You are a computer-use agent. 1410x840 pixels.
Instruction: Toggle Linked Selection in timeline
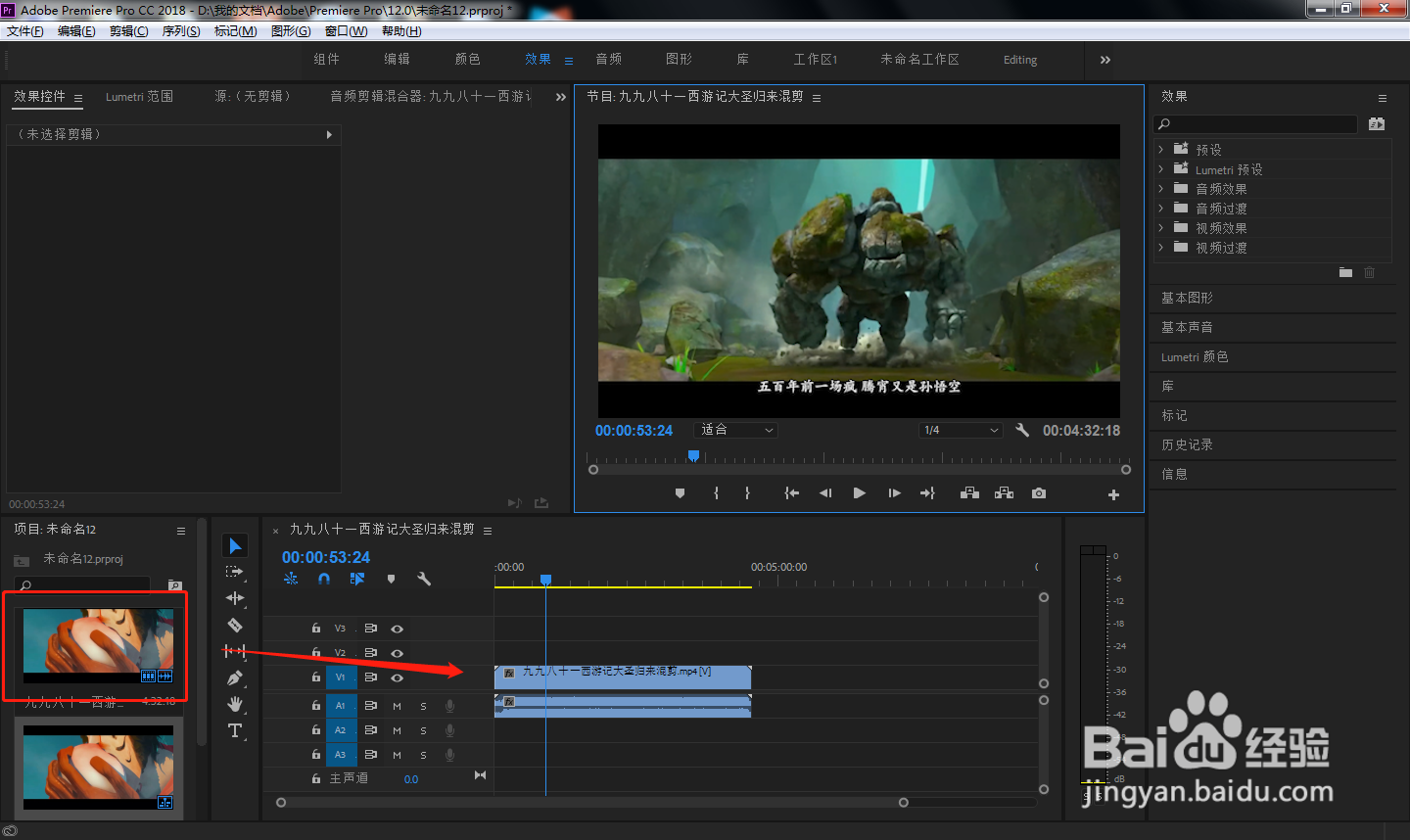click(357, 579)
